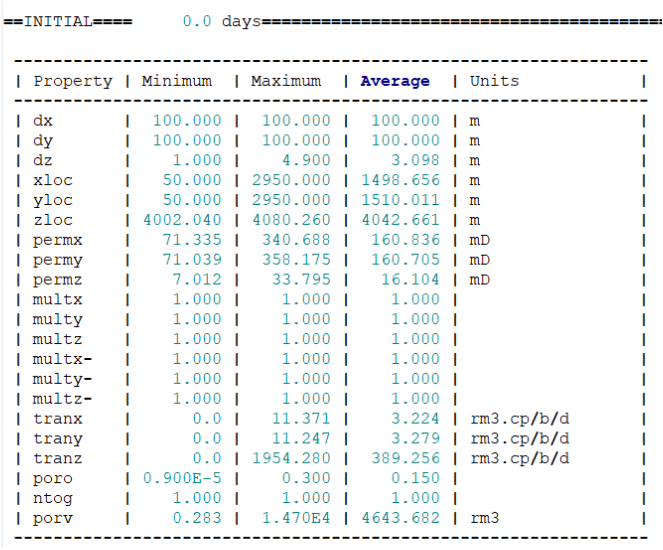This screenshot has width=663, height=550.
Task: Select the permy maximum value 358.175
Action: tap(295, 260)
